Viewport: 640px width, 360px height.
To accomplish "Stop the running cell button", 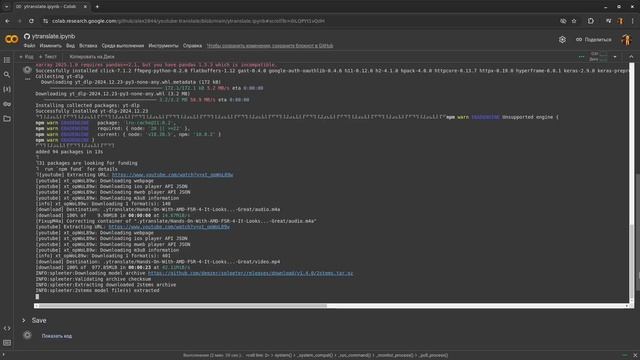I will click(27, 70).
